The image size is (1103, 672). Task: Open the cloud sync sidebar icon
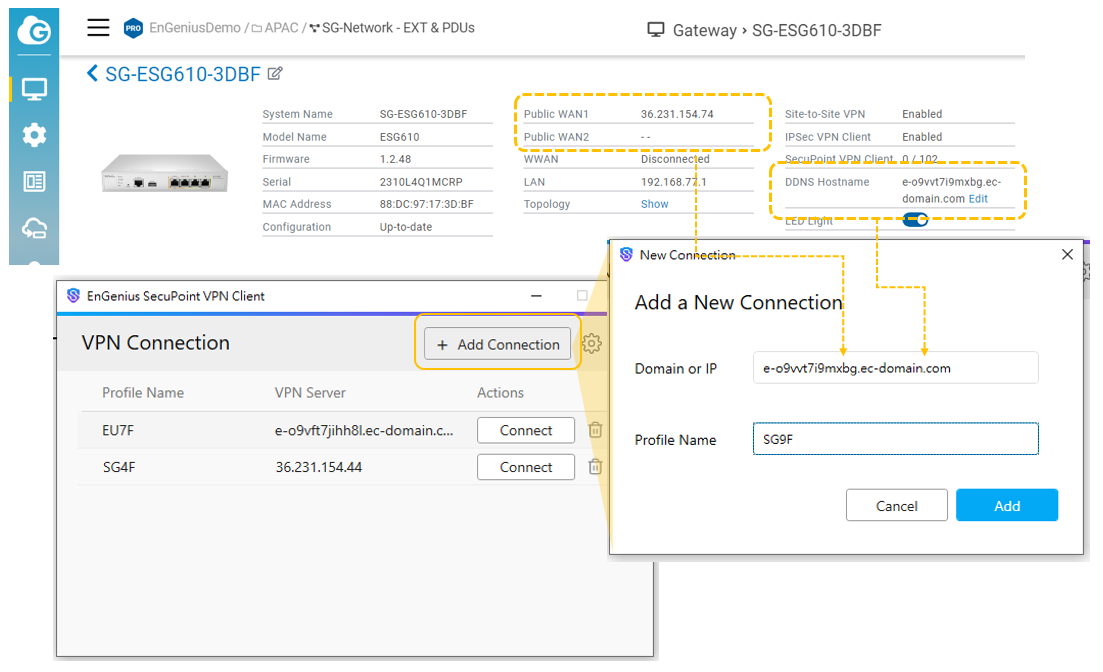34,228
